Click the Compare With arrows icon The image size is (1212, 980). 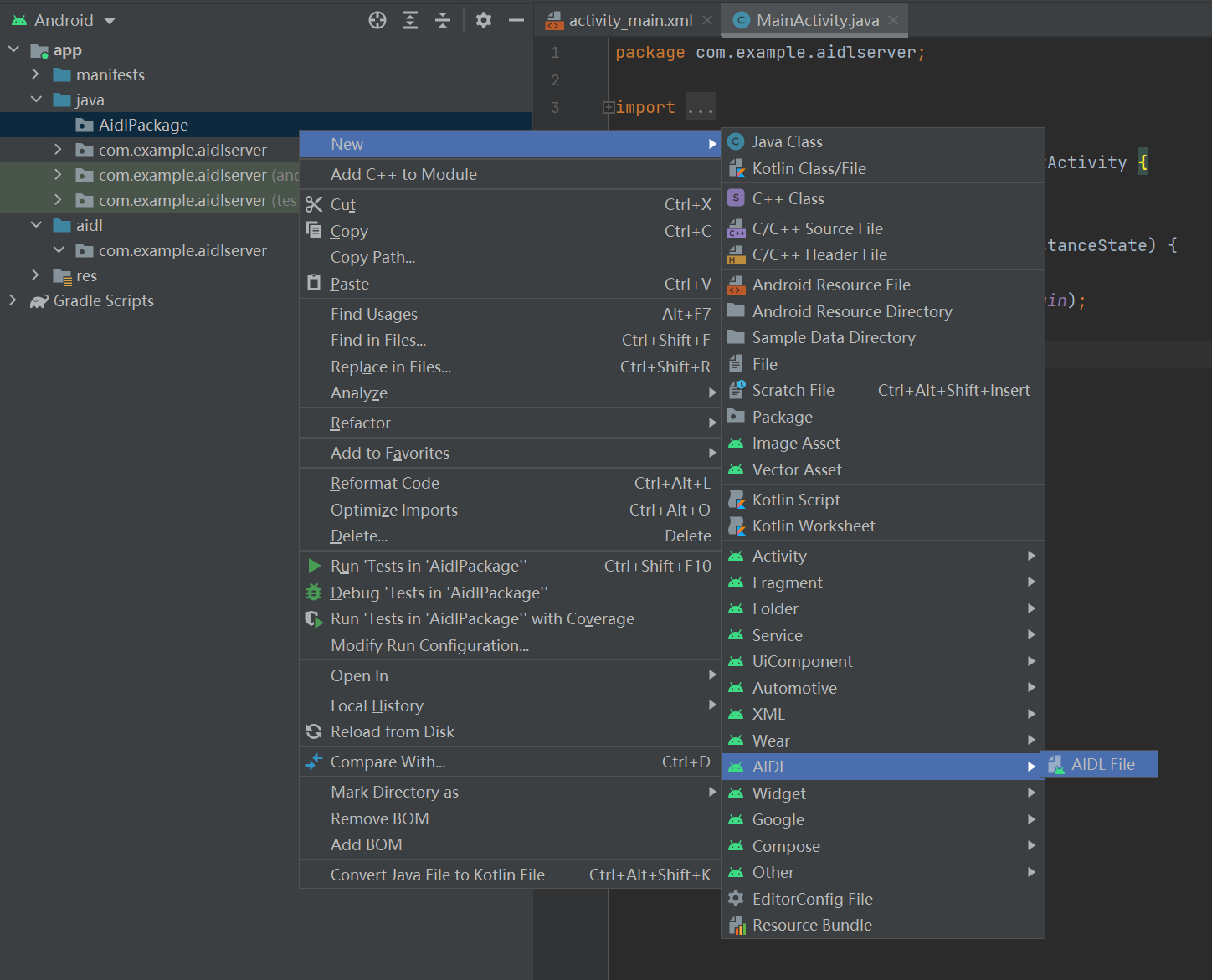point(314,762)
